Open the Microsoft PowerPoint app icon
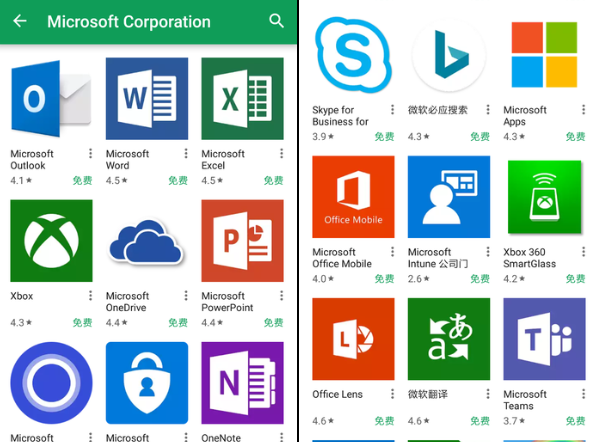The width and height of the screenshot is (596, 442). [x=243, y=241]
